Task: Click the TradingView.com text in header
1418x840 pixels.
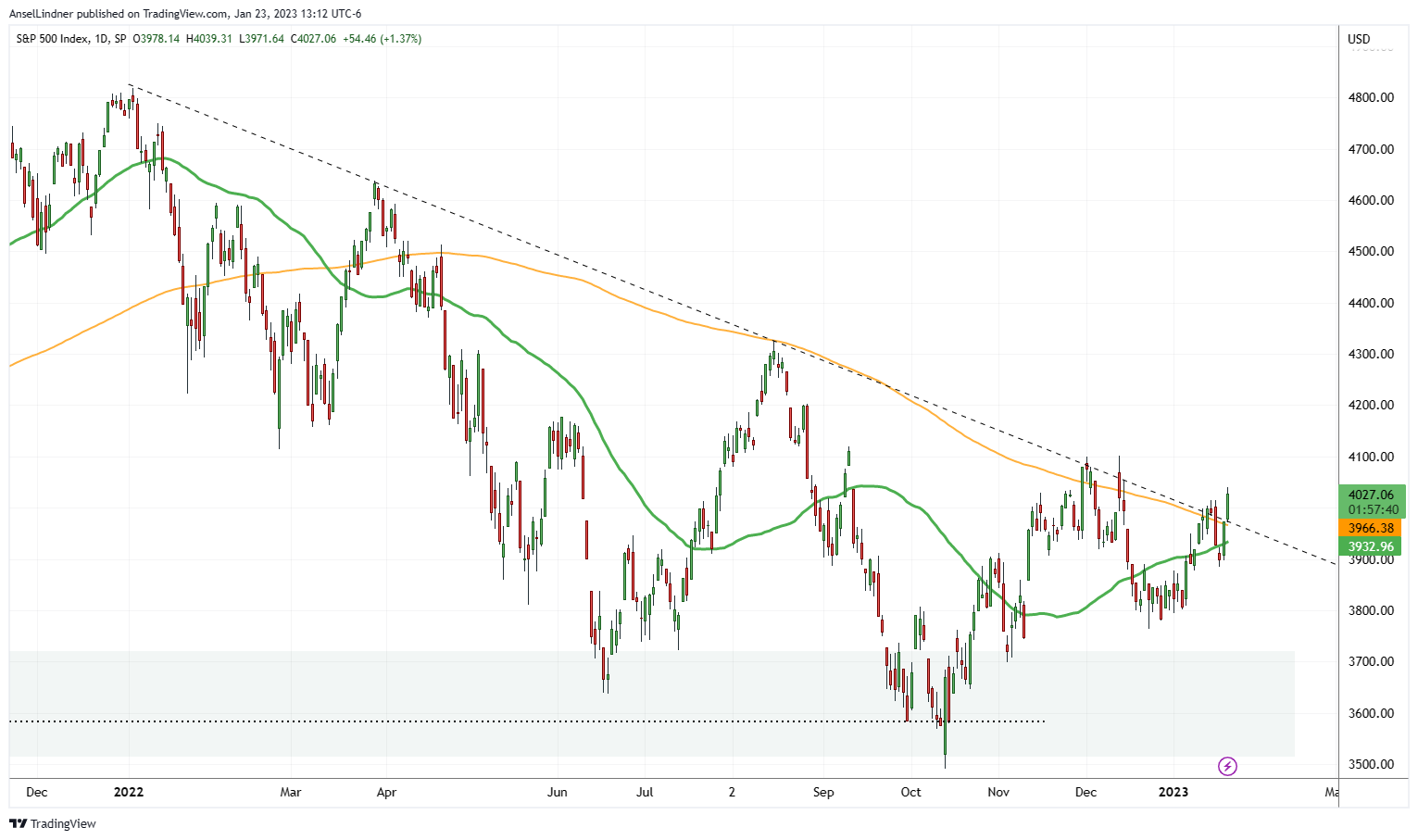Action: [x=184, y=14]
